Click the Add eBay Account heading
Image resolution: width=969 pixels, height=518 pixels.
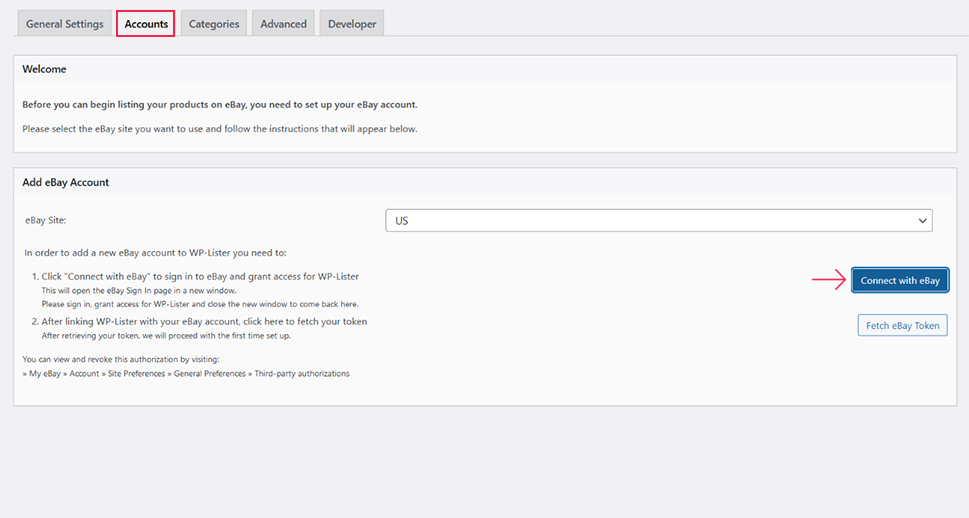[66, 182]
